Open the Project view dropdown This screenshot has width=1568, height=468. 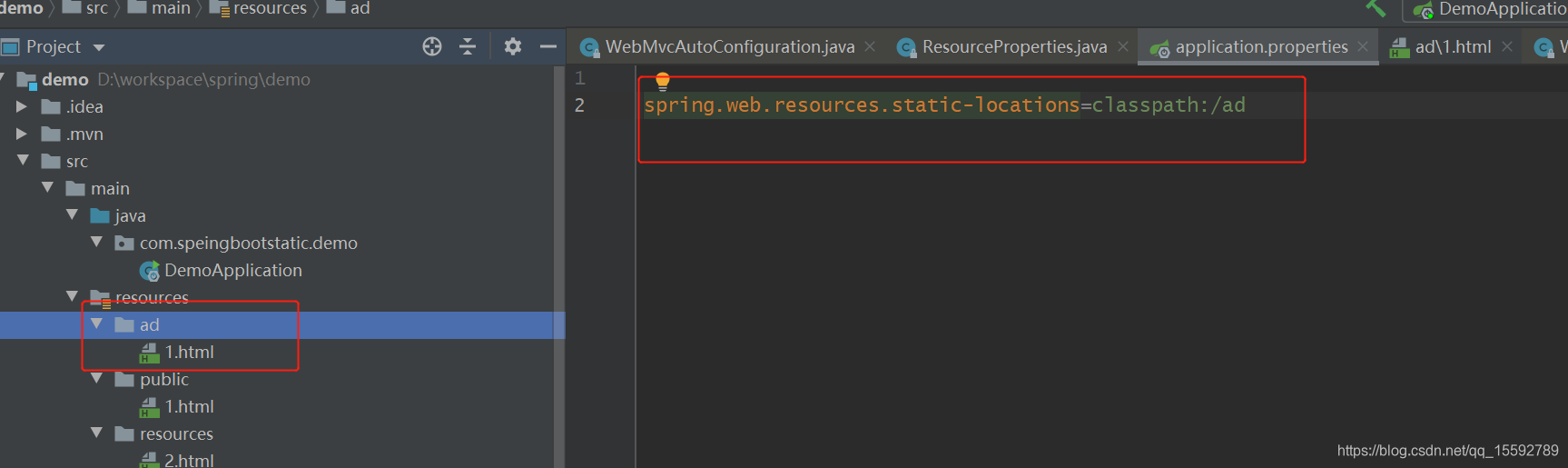tap(99, 47)
